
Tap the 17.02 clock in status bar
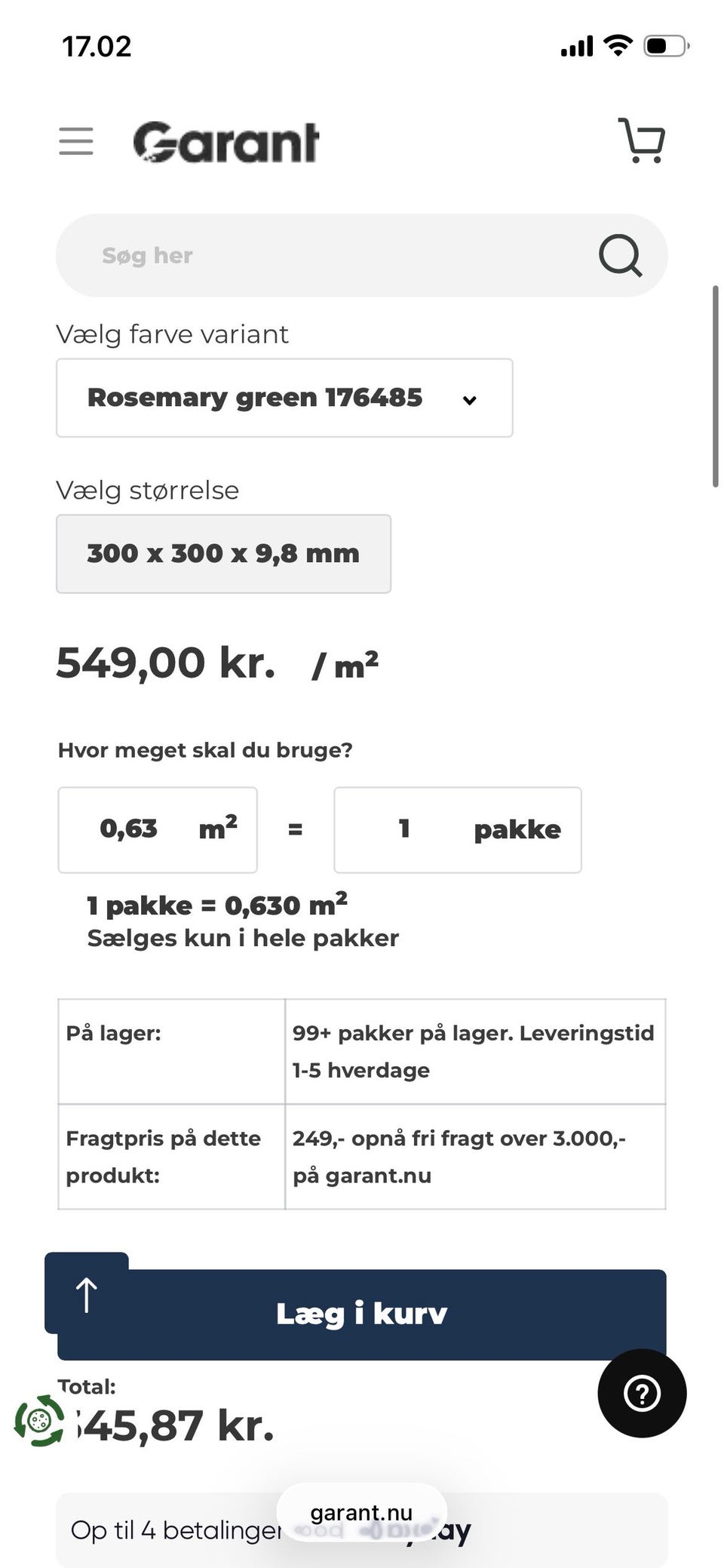click(97, 47)
